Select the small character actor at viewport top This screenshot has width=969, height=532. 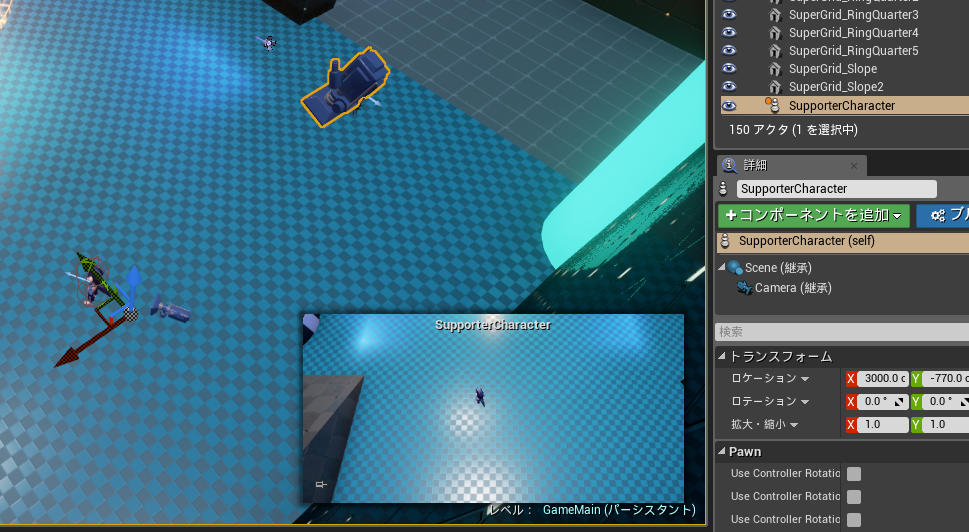pos(268,43)
